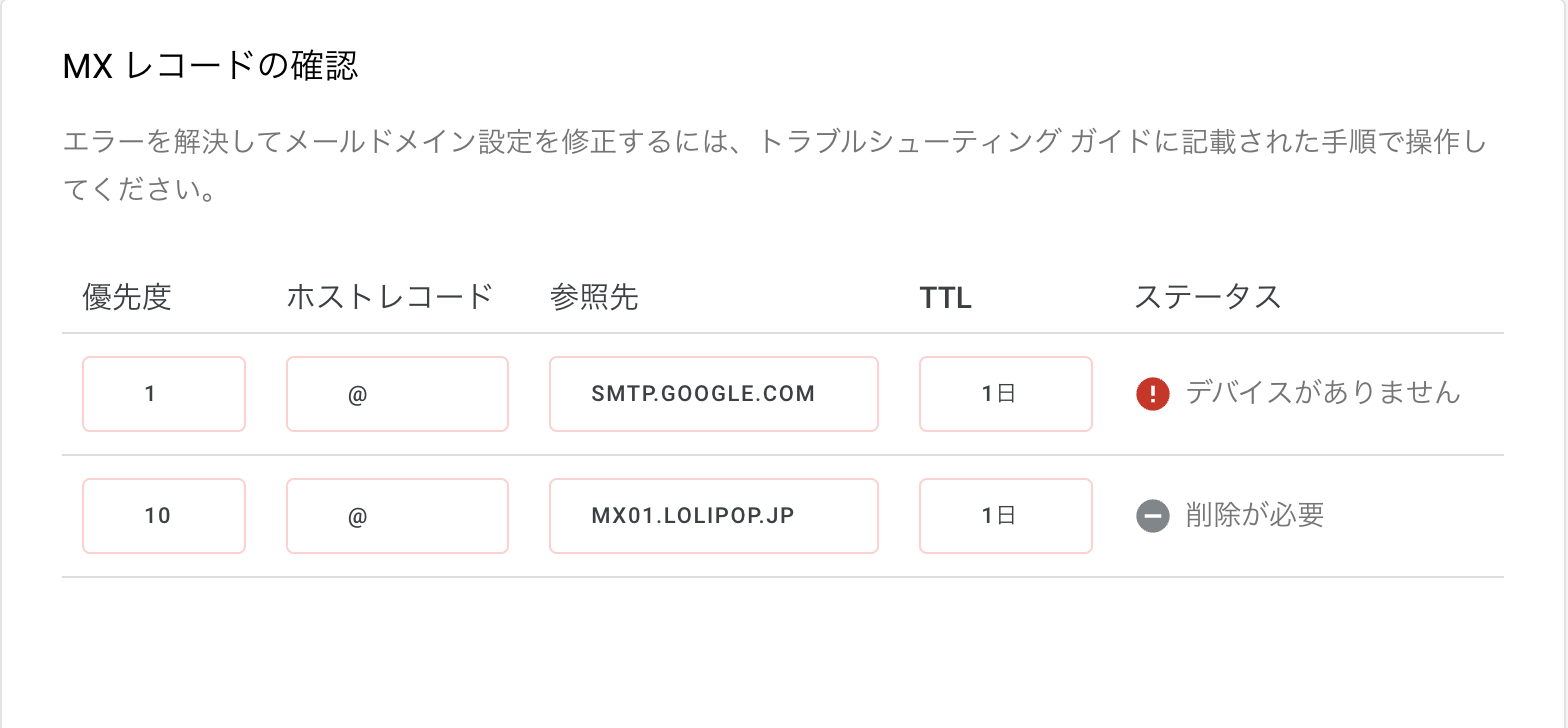This screenshot has width=1568, height=728.
Task: Click the removal status icon for MX01.LOLIPOP.JP
Action: pos(1152,516)
